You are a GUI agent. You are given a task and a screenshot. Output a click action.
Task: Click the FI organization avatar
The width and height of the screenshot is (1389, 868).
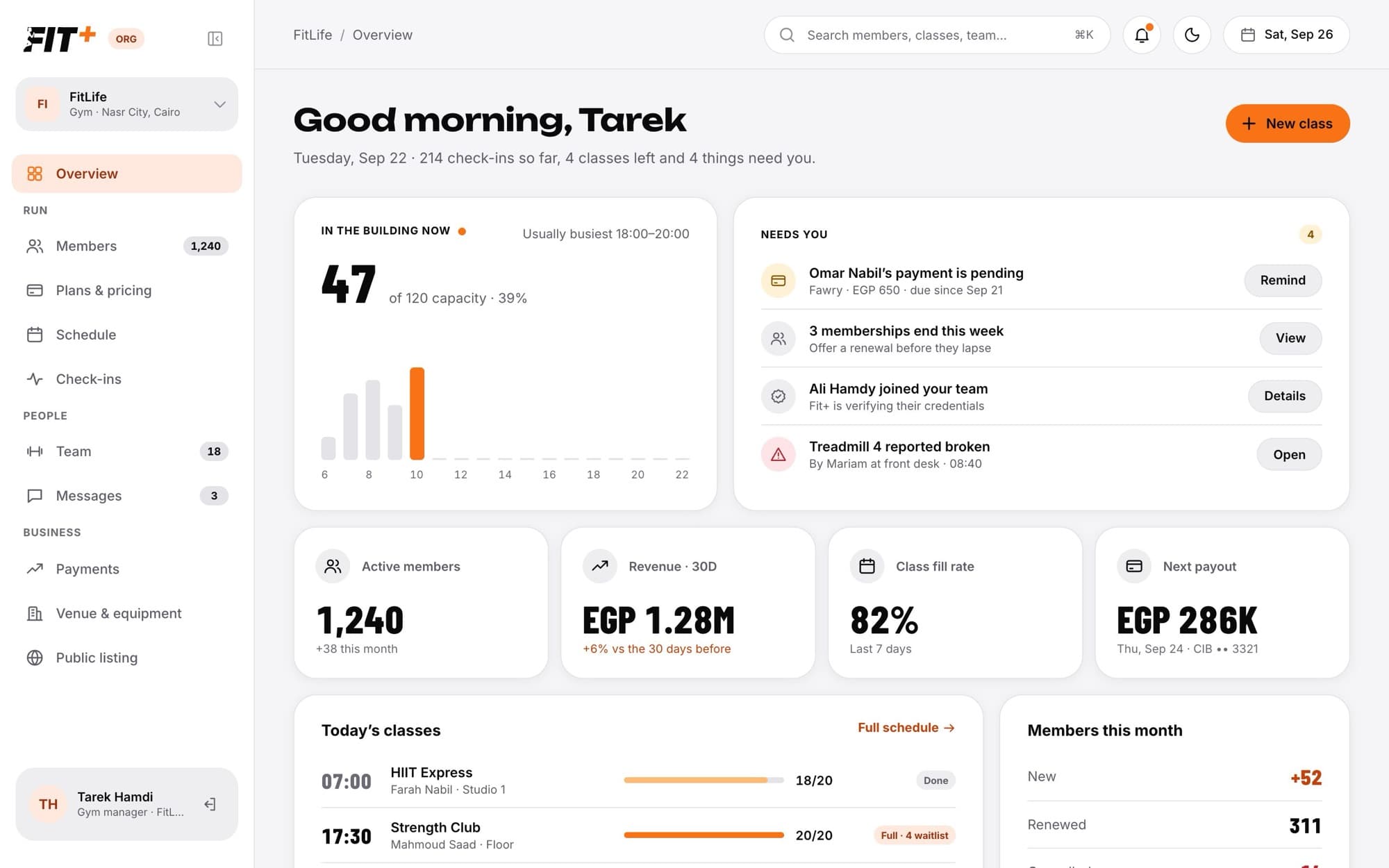coord(42,104)
